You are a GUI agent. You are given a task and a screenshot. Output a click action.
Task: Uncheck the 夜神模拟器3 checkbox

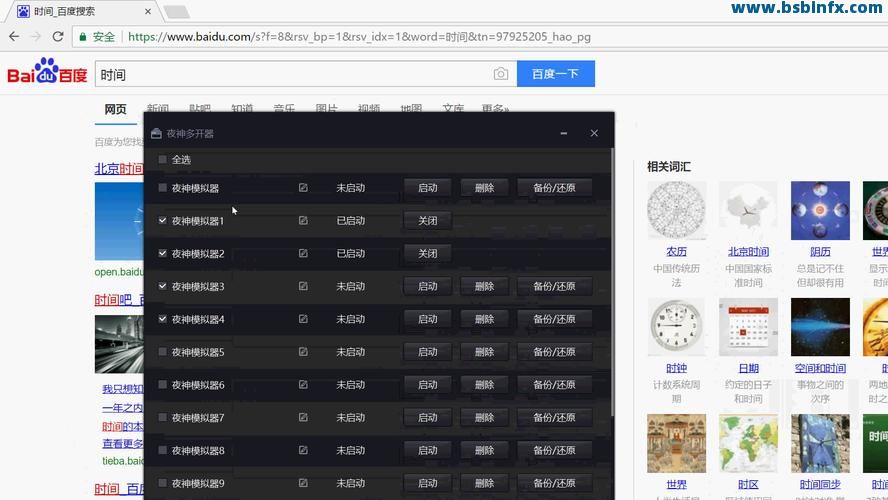pyautogui.click(x=163, y=286)
